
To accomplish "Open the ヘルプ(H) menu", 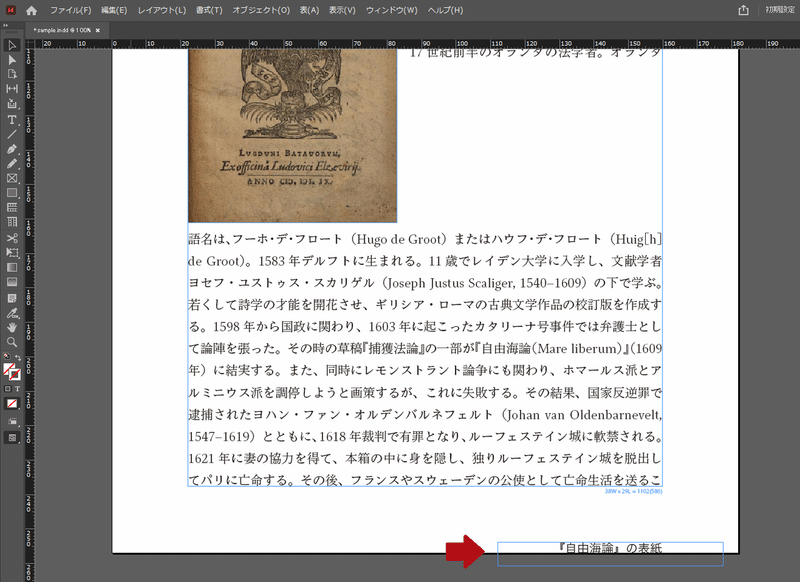I will click(x=445, y=10).
